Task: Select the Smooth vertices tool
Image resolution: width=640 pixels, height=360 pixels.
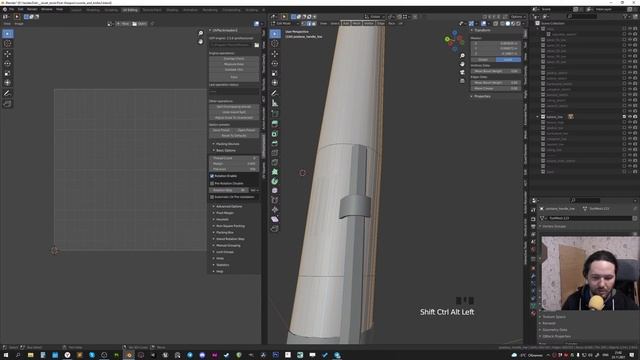Action: tap(275, 191)
